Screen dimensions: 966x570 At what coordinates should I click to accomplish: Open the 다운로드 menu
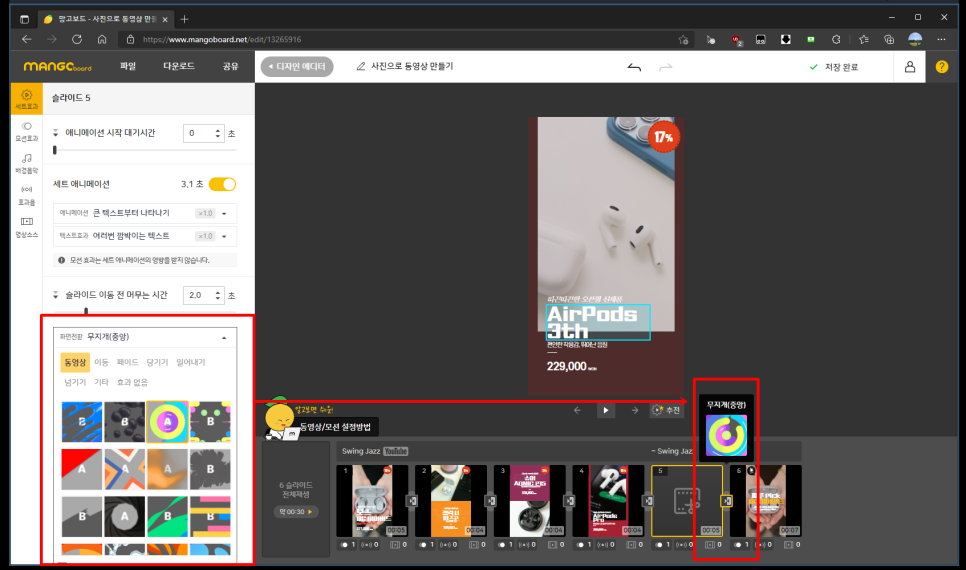pos(179,66)
